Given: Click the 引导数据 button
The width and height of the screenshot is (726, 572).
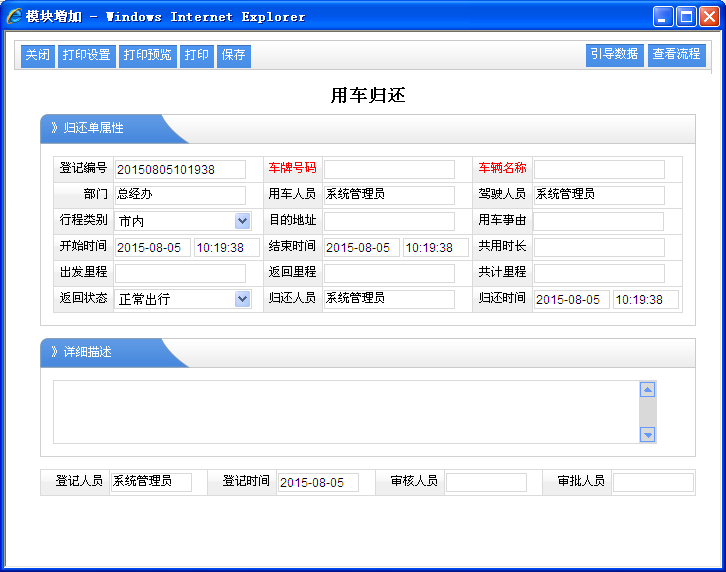Looking at the screenshot, I should pos(614,55).
